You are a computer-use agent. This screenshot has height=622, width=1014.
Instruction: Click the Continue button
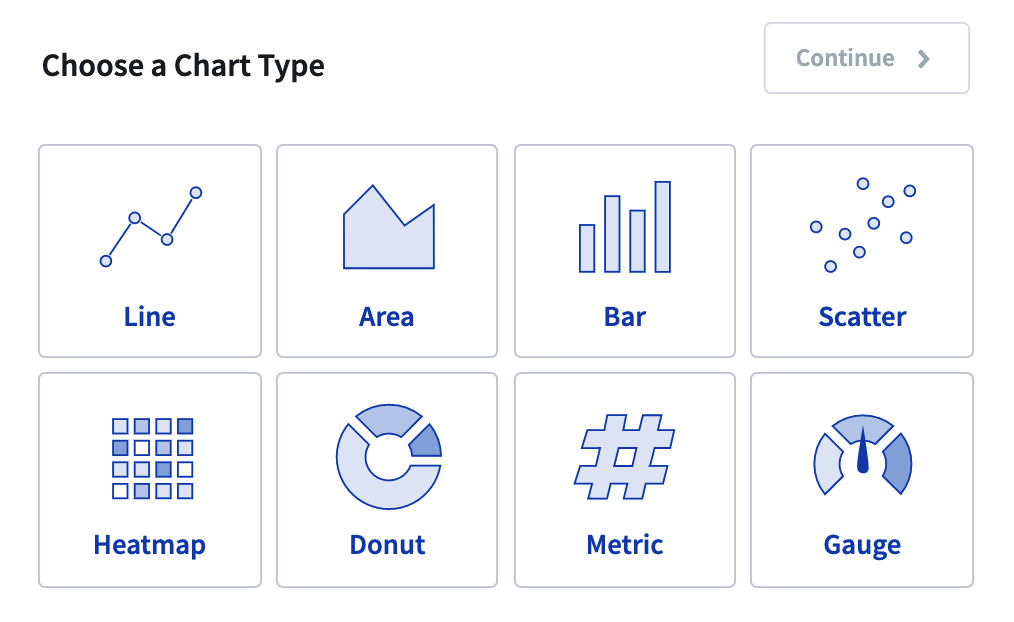(x=866, y=58)
